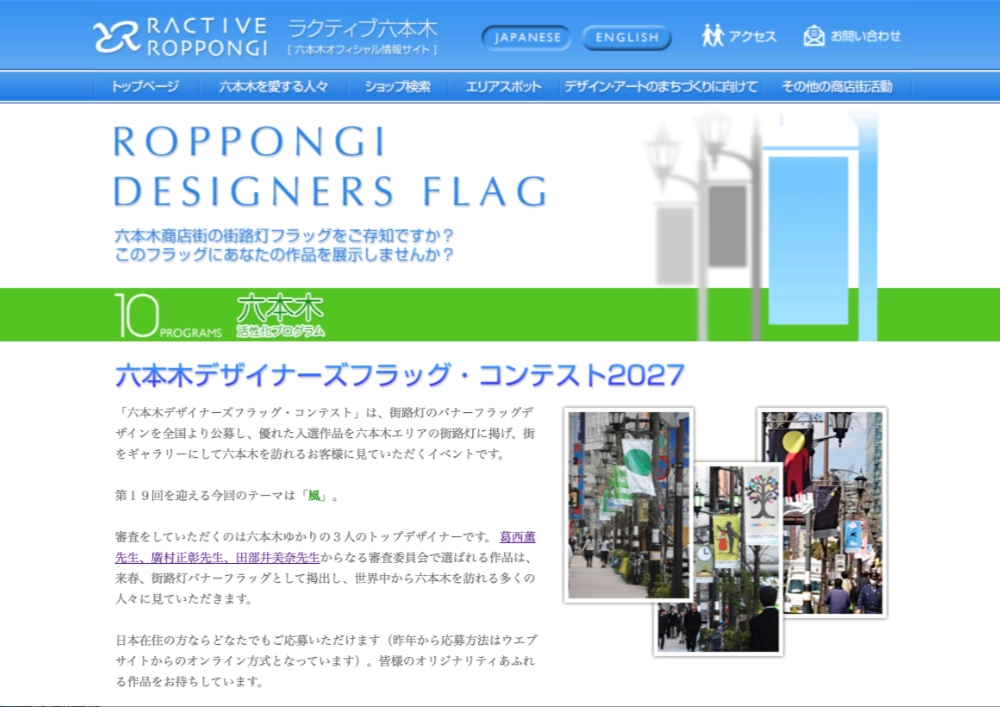The height and width of the screenshot is (707, 1000).
Task: Click the text このフラッグにあなたの作品を展示しませんか？
Action: pos(284,254)
